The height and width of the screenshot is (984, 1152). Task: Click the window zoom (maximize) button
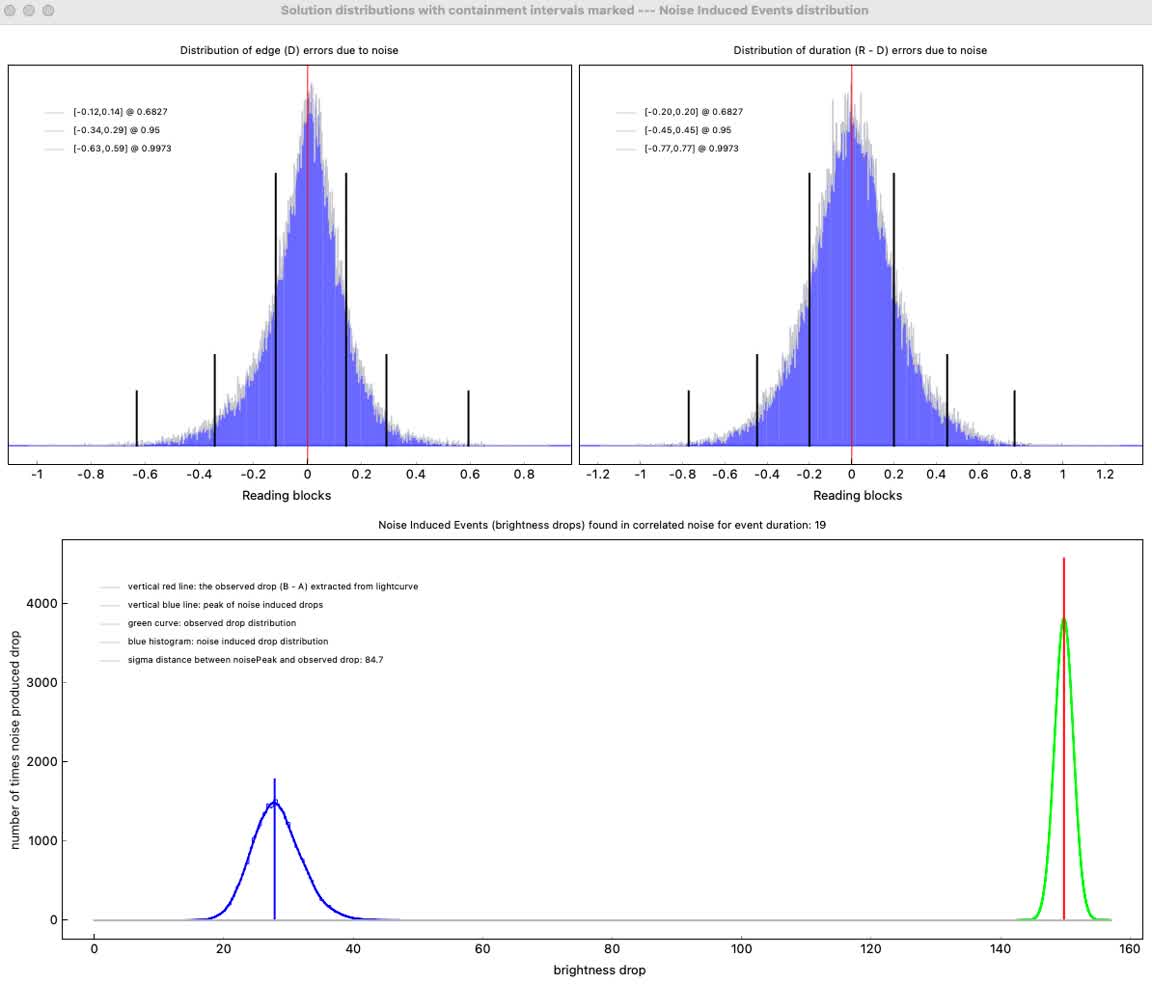(x=48, y=10)
